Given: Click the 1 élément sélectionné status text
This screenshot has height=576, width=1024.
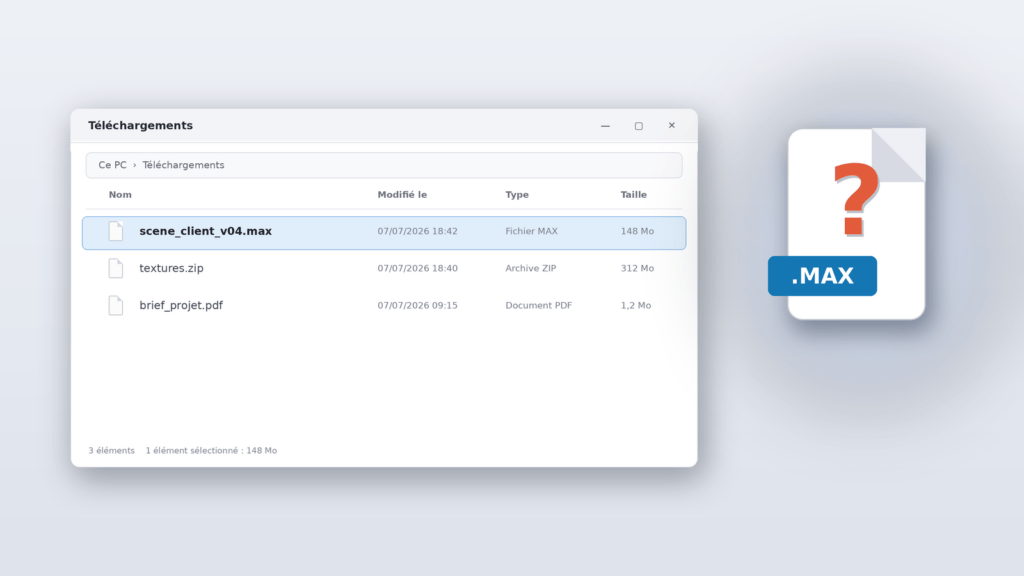Looking at the screenshot, I should point(211,451).
